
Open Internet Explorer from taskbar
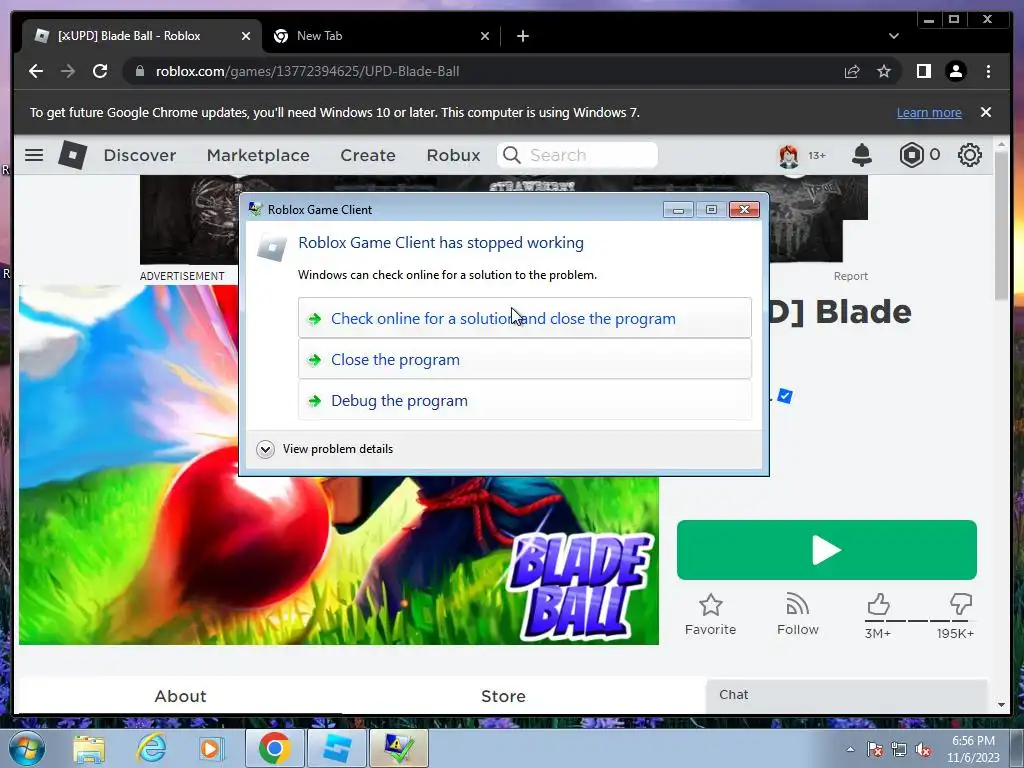tap(151, 748)
